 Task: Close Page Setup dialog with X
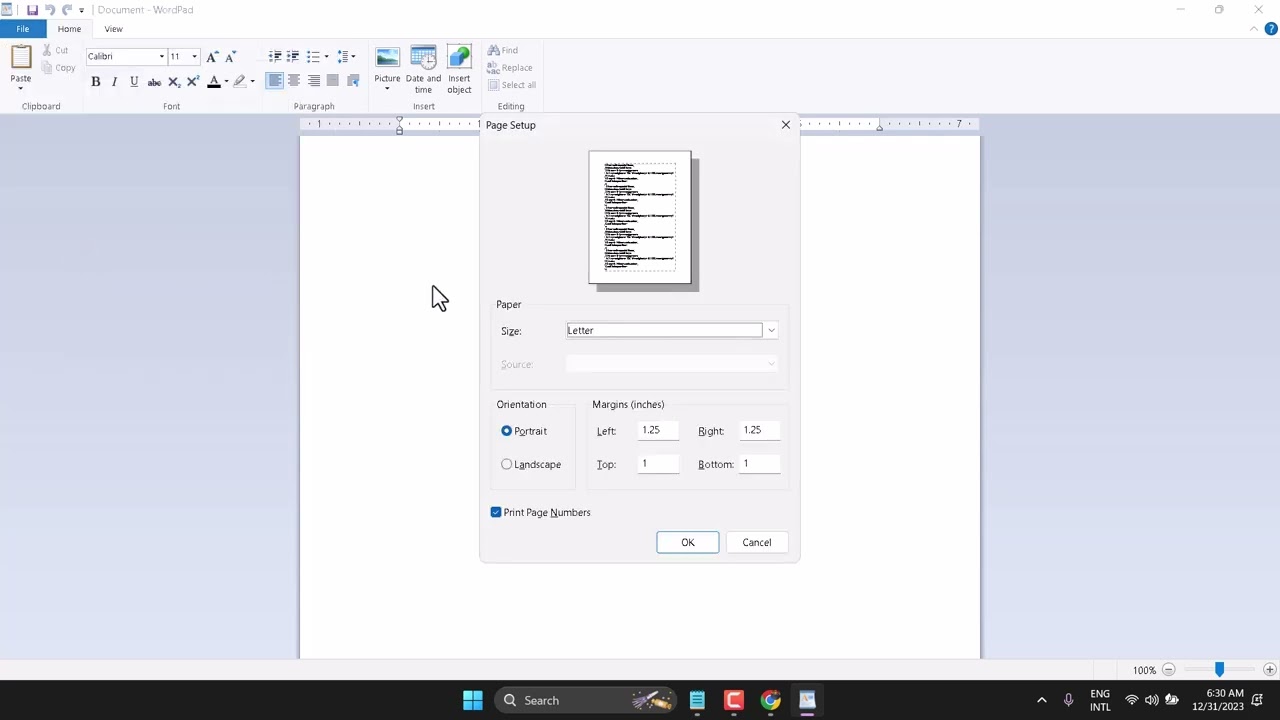[786, 125]
